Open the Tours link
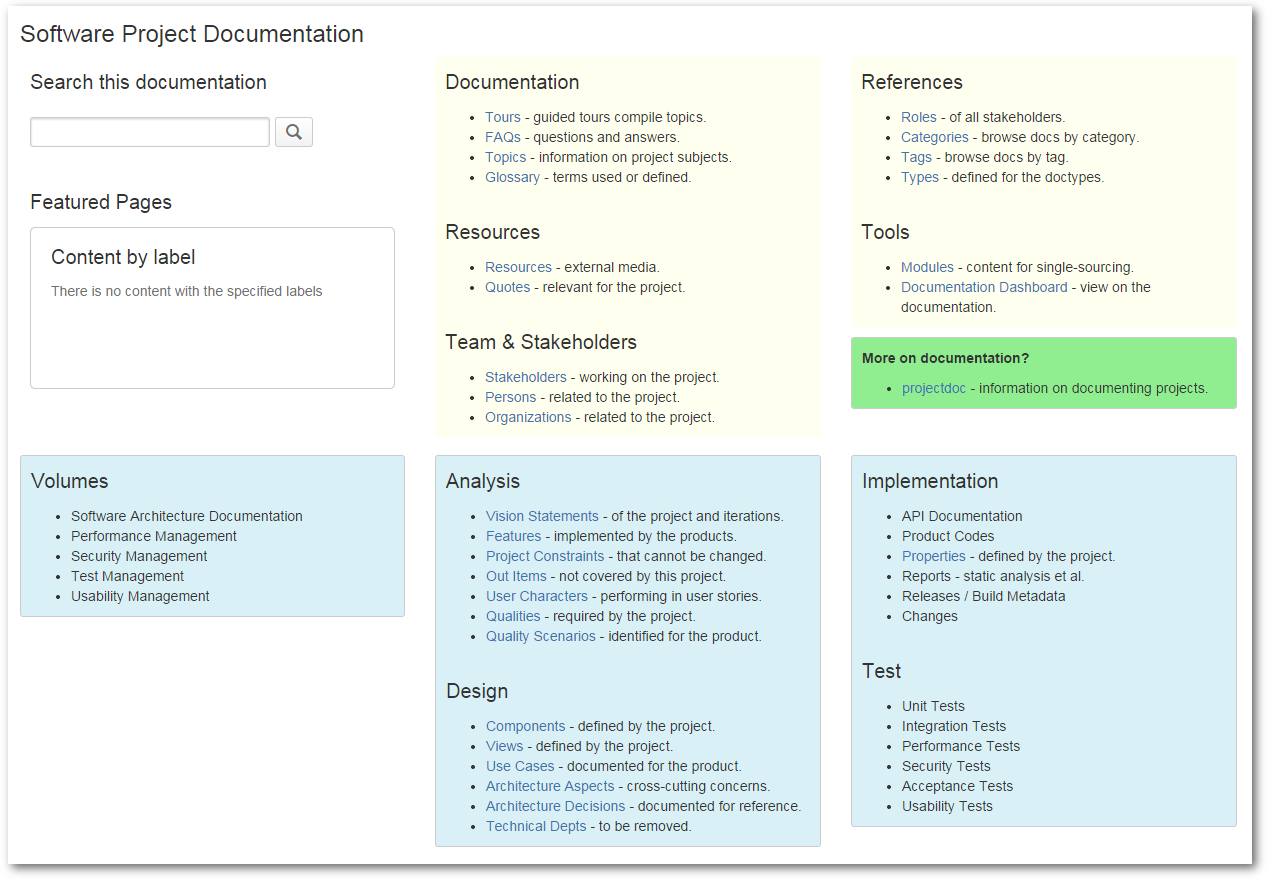This screenshot has width=1271, height=883. point(503,117)
